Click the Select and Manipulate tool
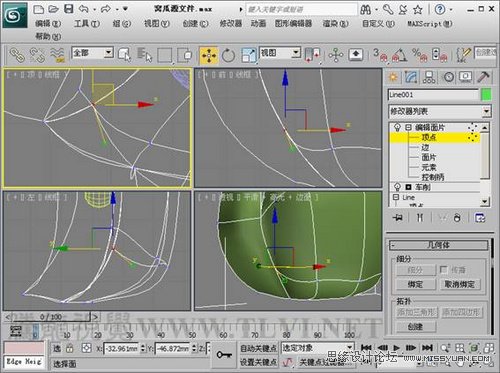The image size is (500, 373). [336, 55]
